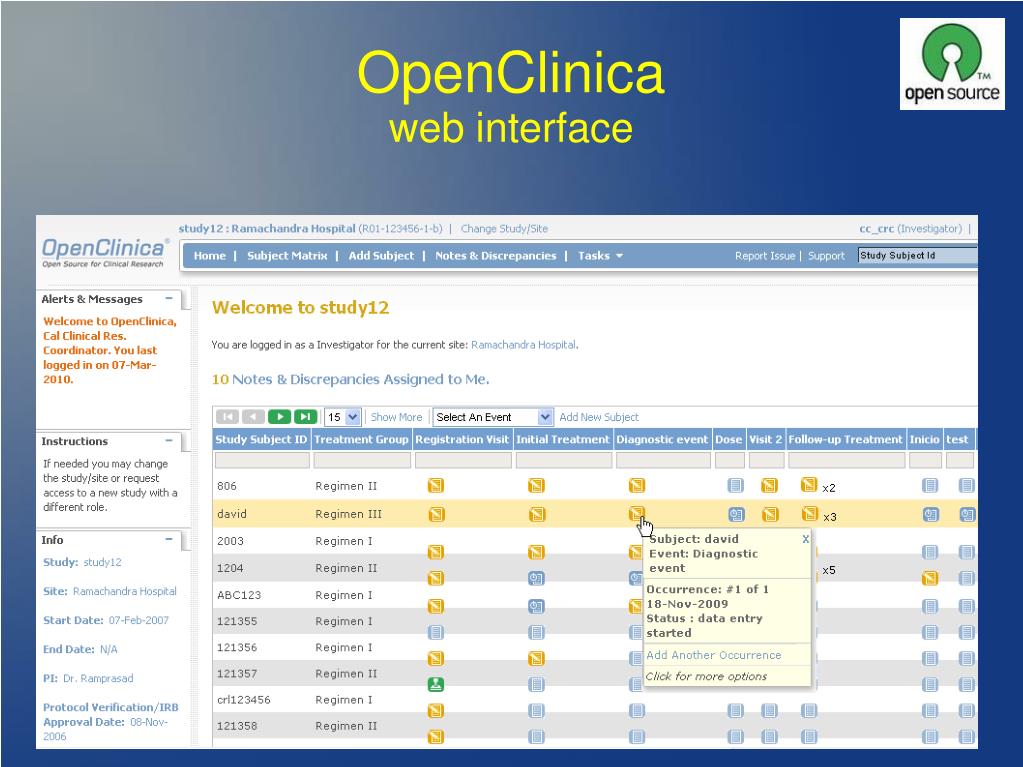Open Initial Treatment icon for subject ABC123
This screenshot has height=767, width=1023.
pyautogui.click(x=536, y=607)
